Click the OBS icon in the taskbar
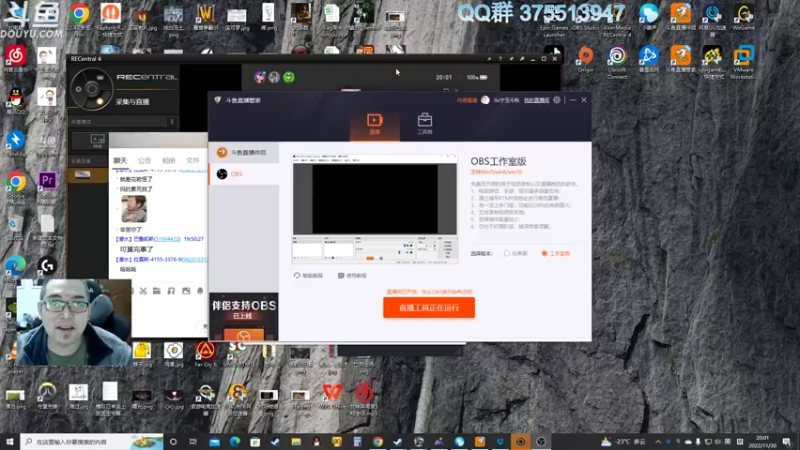 pyautogui.click(x=541, y=442)
